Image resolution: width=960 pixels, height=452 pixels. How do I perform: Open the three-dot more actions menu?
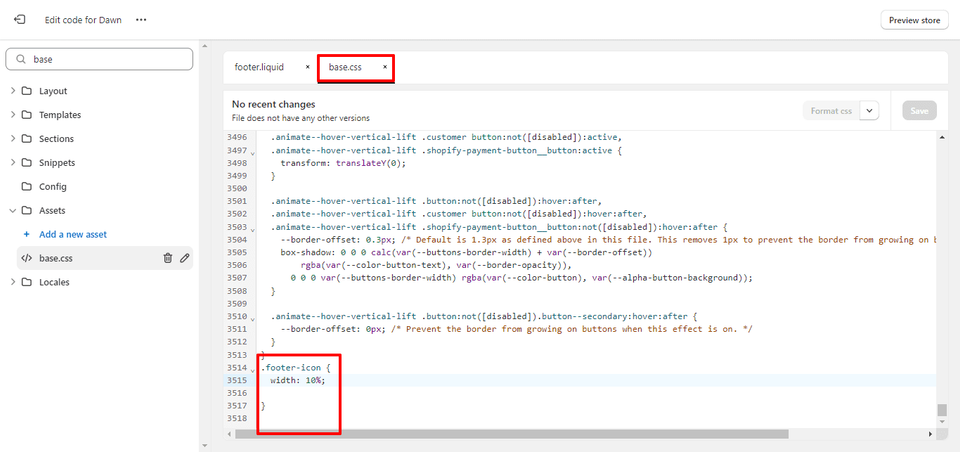pos(141,20)
